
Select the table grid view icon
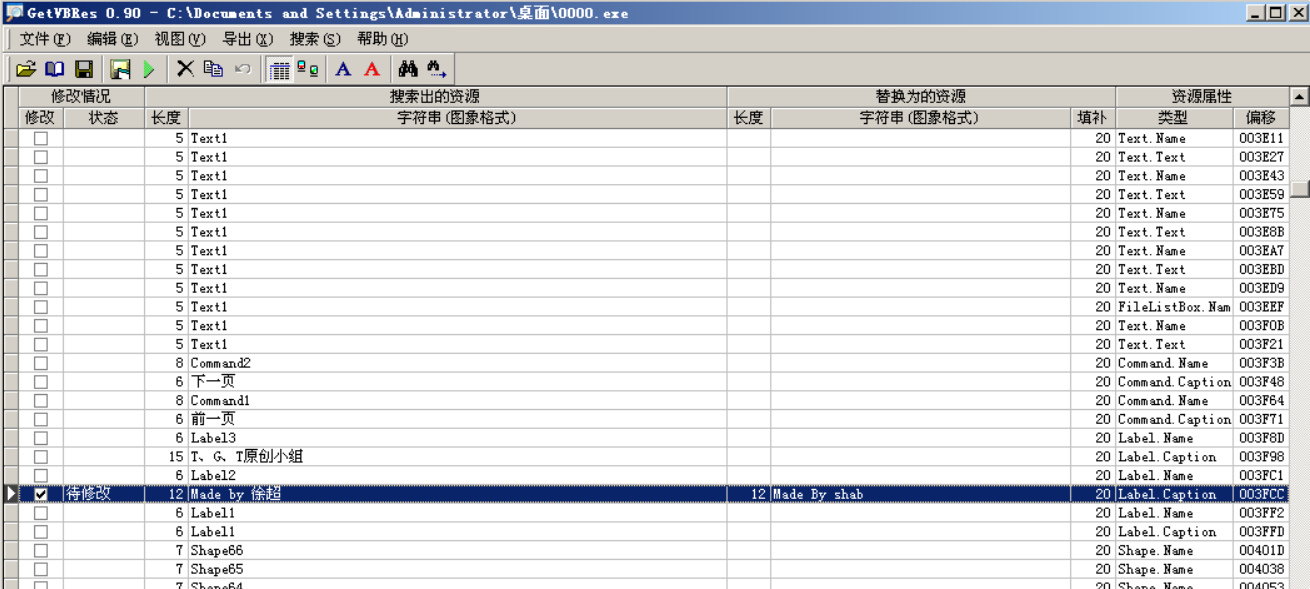(280, 69)
